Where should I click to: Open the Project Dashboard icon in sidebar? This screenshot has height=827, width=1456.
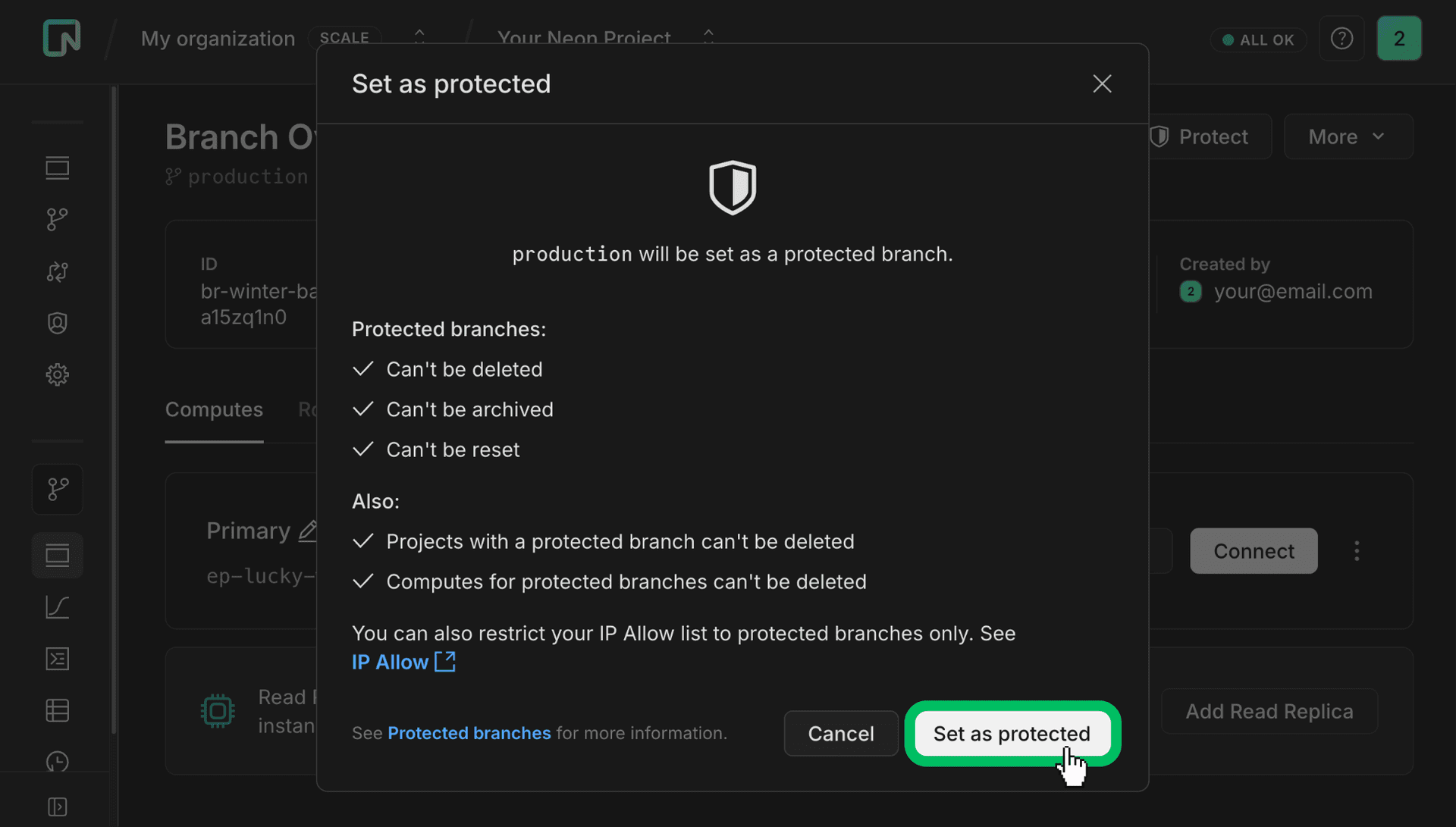coord(58,168)
